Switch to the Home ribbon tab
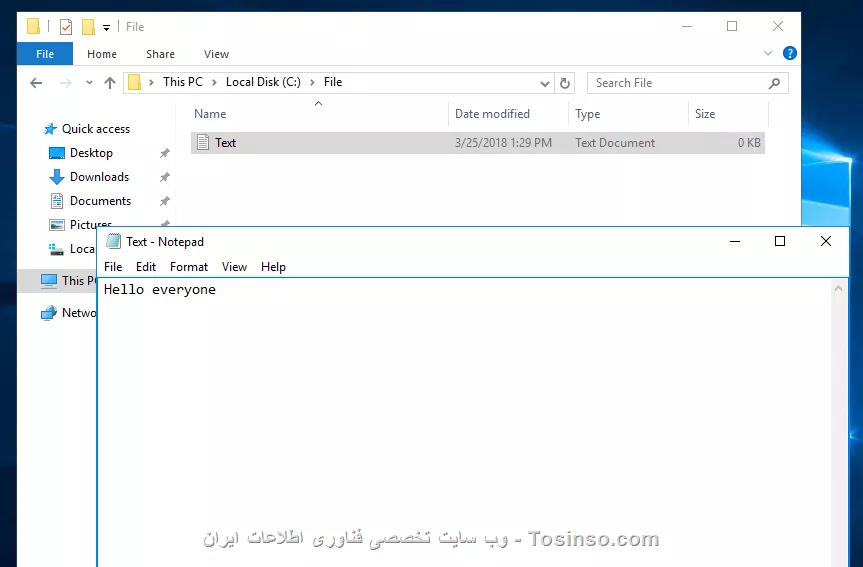 pyautogui.click(x=102, y=54)
